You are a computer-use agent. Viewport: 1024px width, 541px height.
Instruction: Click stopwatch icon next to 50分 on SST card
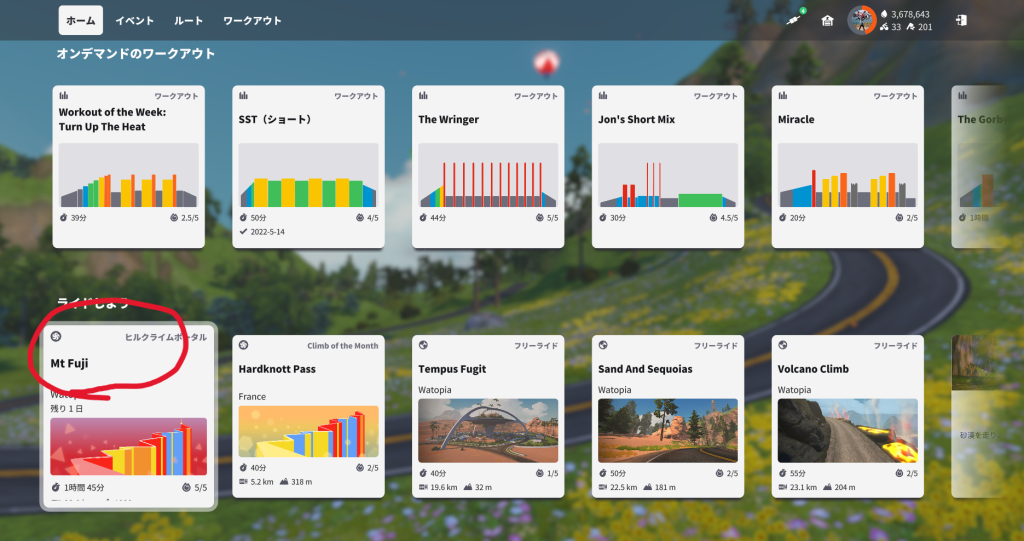pyautogui.click(x=243, y=218)
